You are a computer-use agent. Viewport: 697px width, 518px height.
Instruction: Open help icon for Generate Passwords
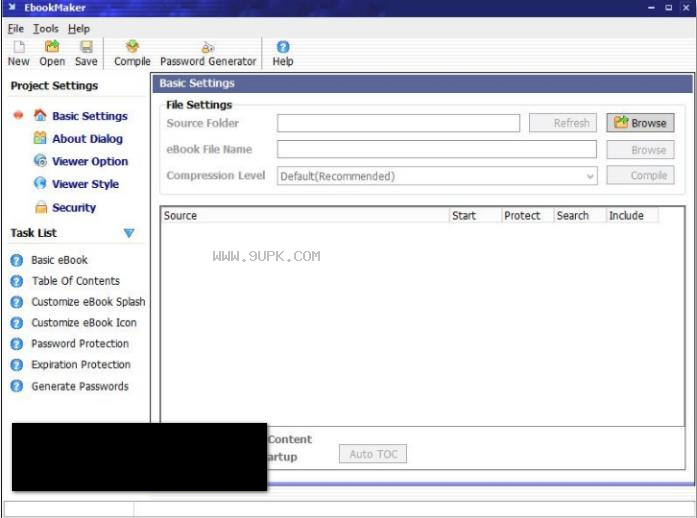tap(17, 386)
